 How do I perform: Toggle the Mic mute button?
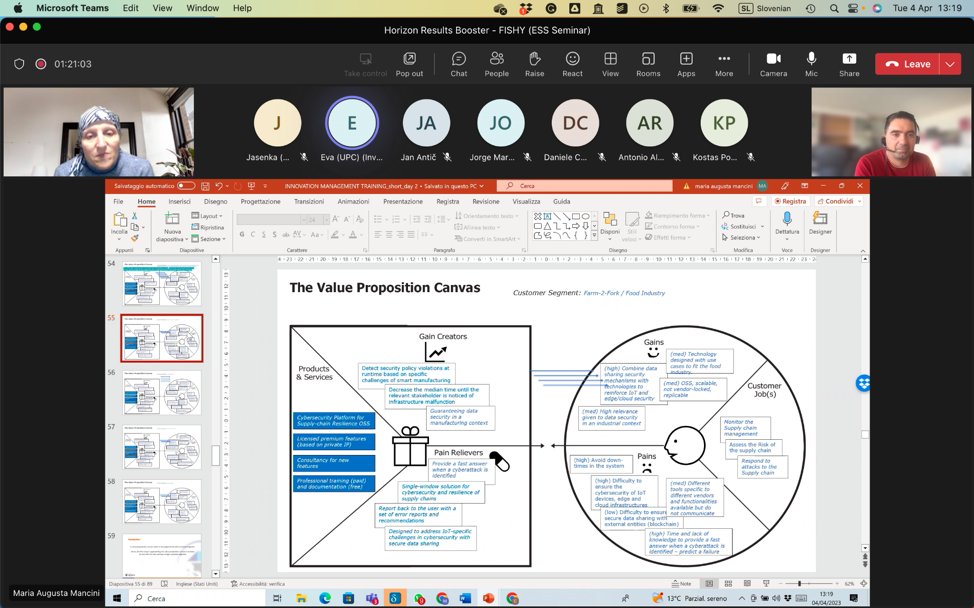811,64
